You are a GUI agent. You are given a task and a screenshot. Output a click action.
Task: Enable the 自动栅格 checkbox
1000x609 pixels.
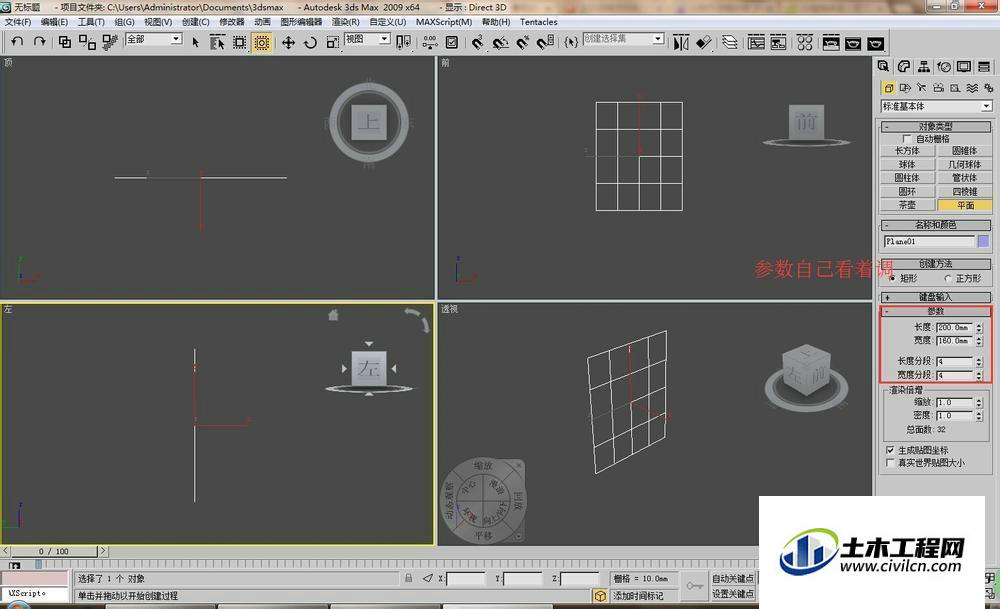pyautogui.click(x=907, y=138)
